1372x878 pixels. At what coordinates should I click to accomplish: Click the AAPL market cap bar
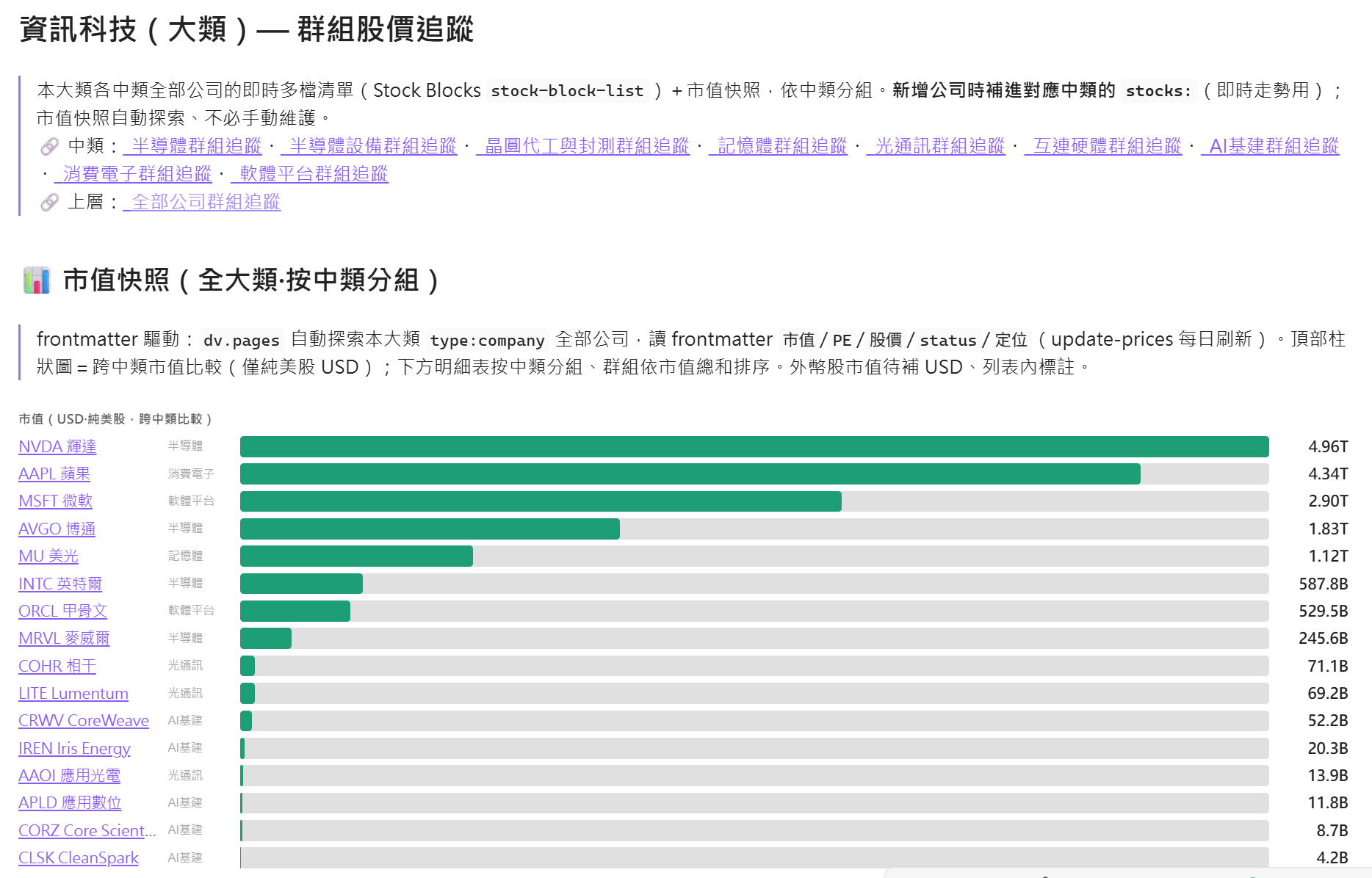[690, 474]
